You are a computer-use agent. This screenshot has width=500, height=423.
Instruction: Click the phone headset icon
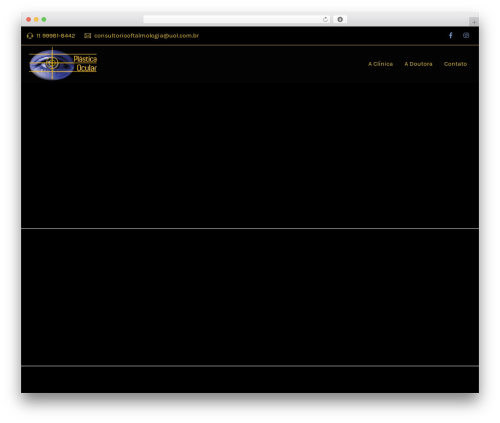coord(30,36)
